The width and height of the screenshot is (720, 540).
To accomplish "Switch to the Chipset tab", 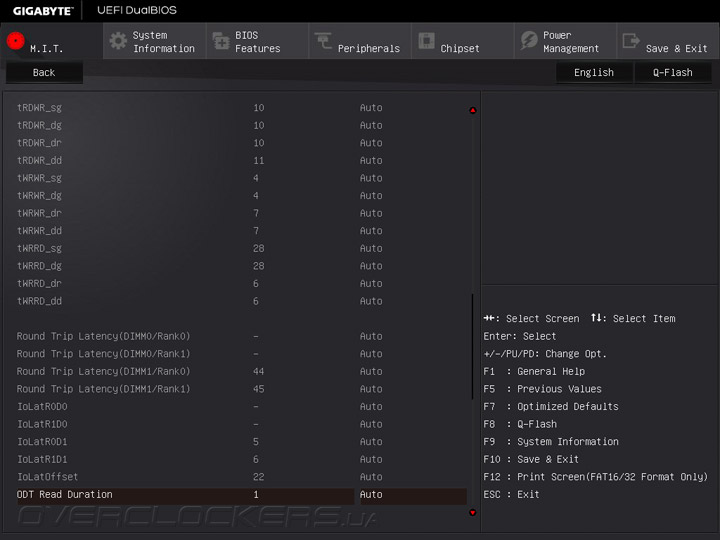I will pos(460,48).
